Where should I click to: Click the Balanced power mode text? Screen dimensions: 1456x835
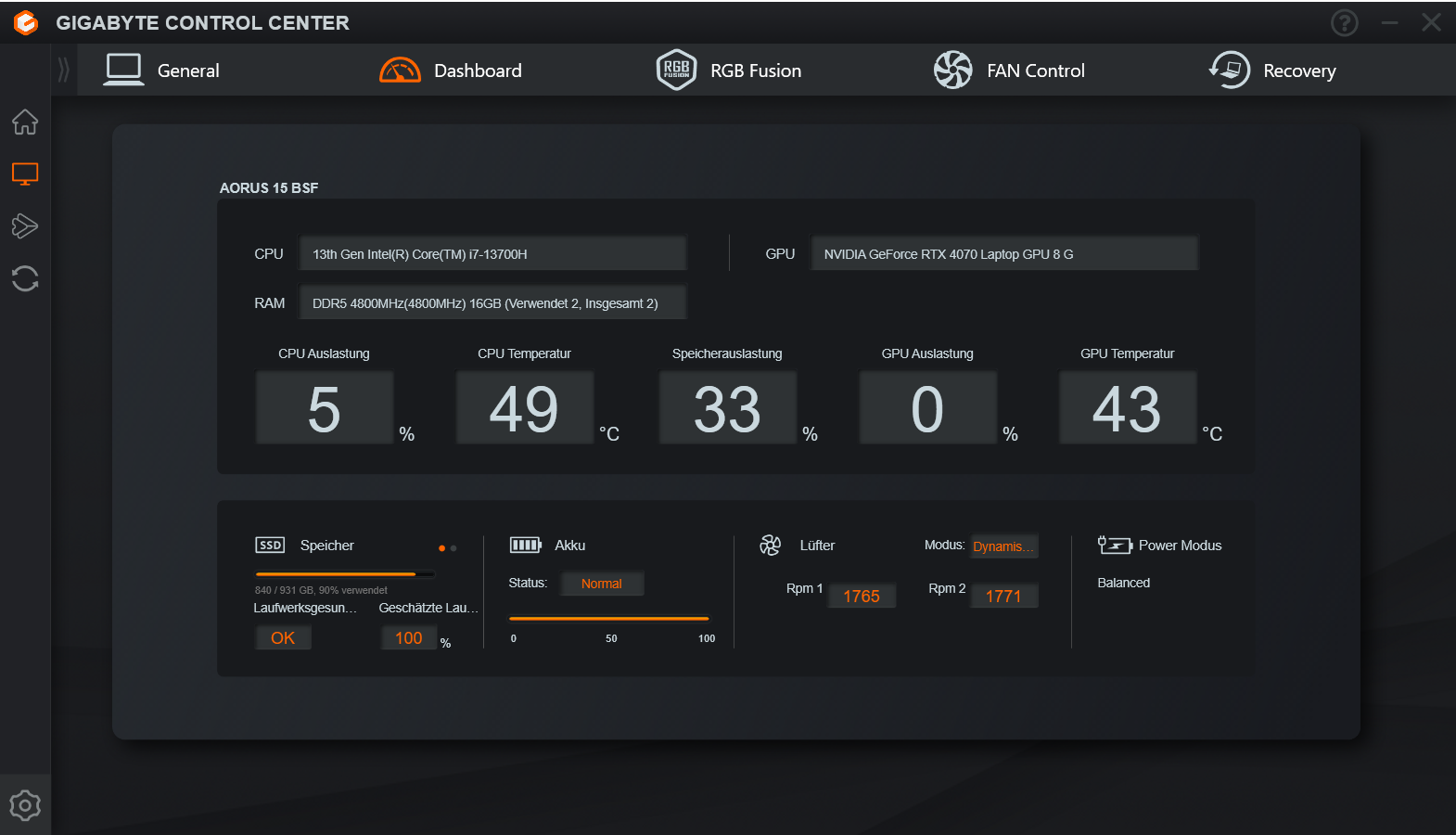click(x=1124, y=583)
